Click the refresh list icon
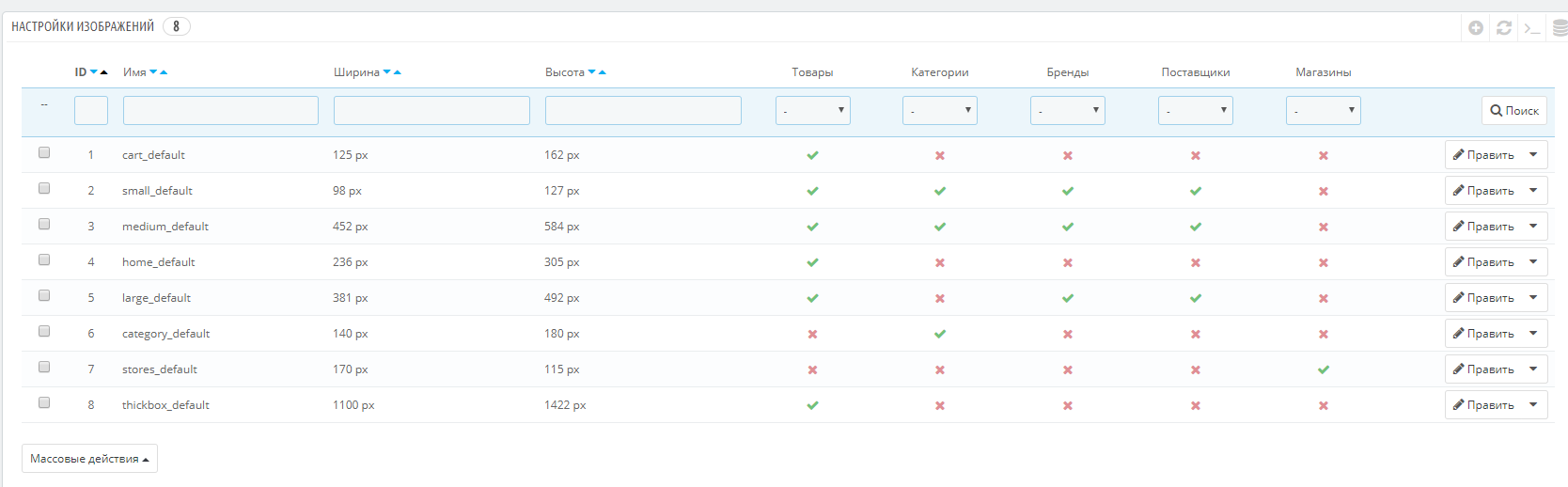This screenshot has width=1568, height=487. (1504, 28)
